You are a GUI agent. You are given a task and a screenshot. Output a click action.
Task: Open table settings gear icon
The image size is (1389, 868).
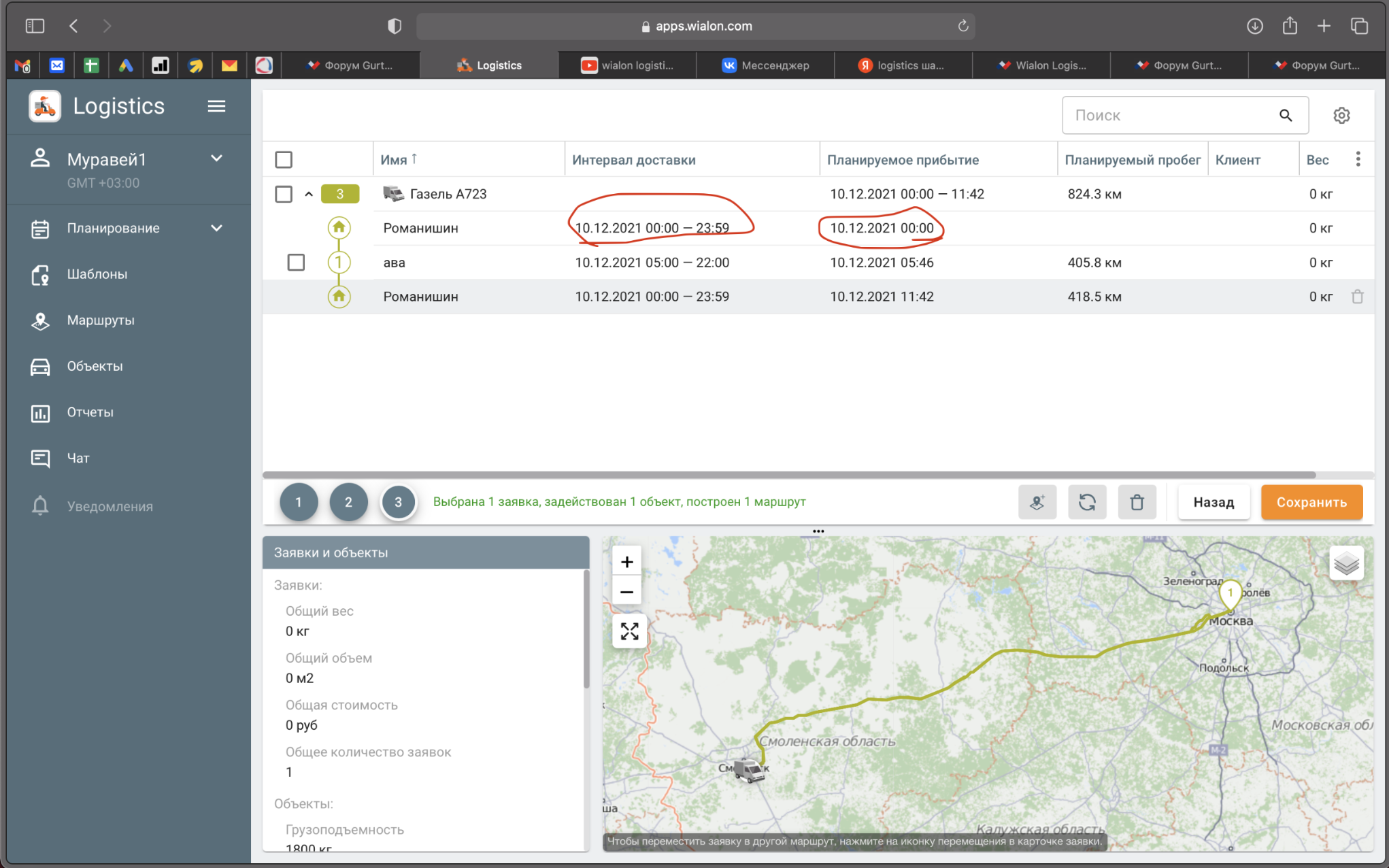pyautogui.click(x=1341, y=116)
